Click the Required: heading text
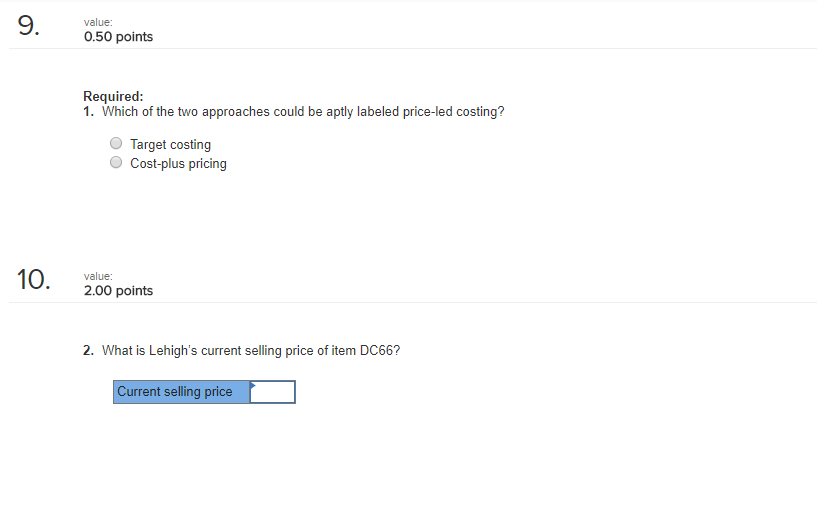The width and height of the screenshot is (817, 519). tap(113, 96)
